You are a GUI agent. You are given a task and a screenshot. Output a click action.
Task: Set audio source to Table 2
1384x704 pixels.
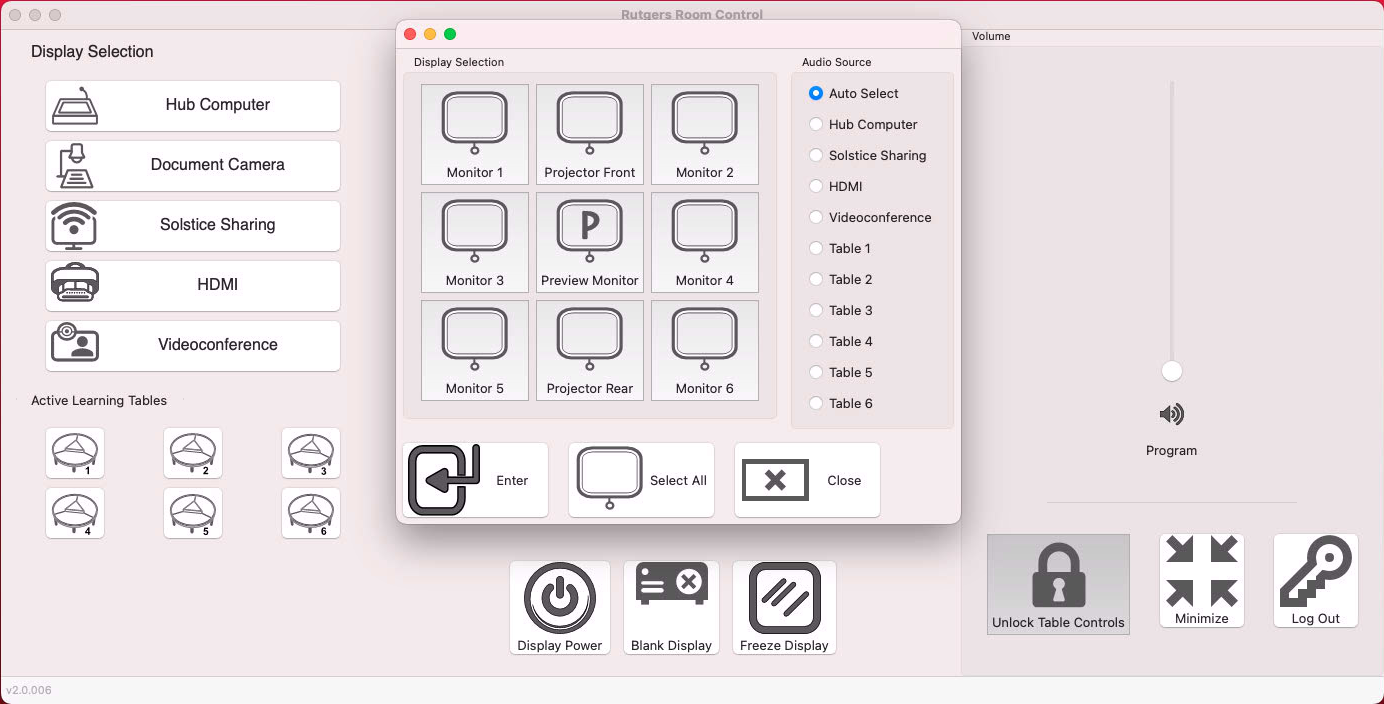pos(815,279)
